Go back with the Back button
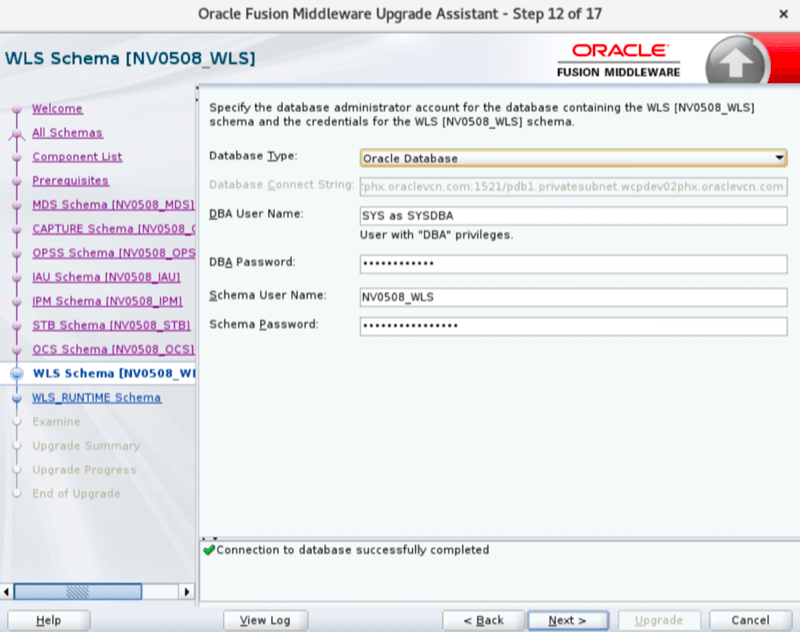This screenshot has width=800, height=632. [483, 620]
